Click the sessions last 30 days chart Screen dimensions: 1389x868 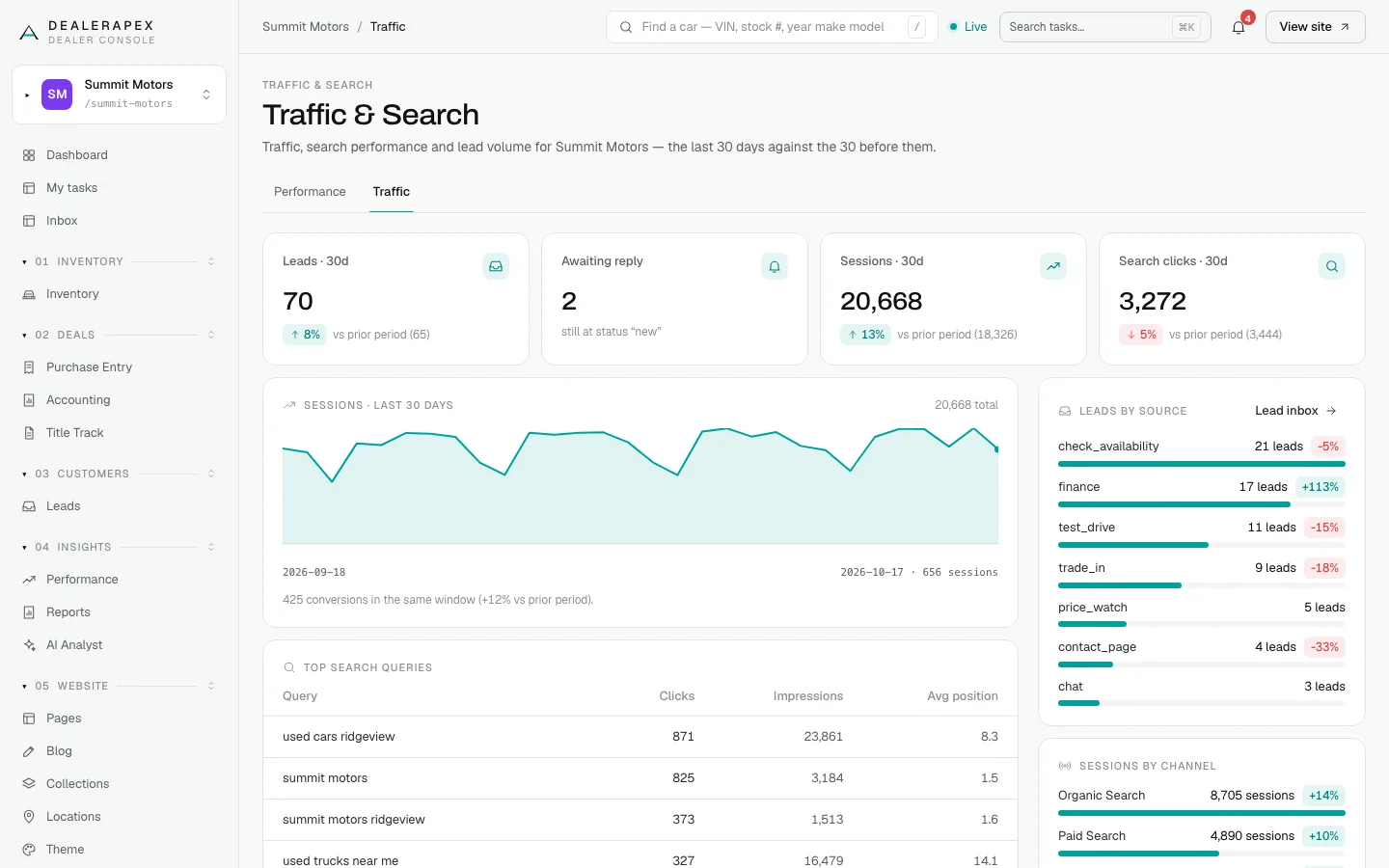[640, 486]
